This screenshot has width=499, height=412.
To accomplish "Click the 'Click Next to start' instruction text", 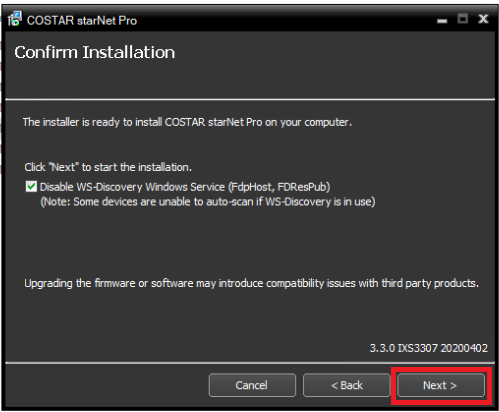I will click(x=108, y=167).
